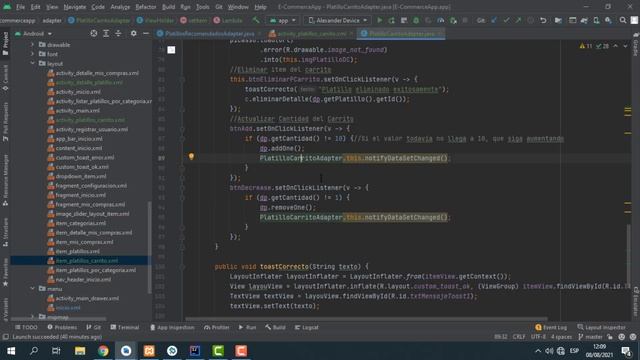Click the taskbar search magnifier
This screenshot has width=640, height=360.
(34, 351)
